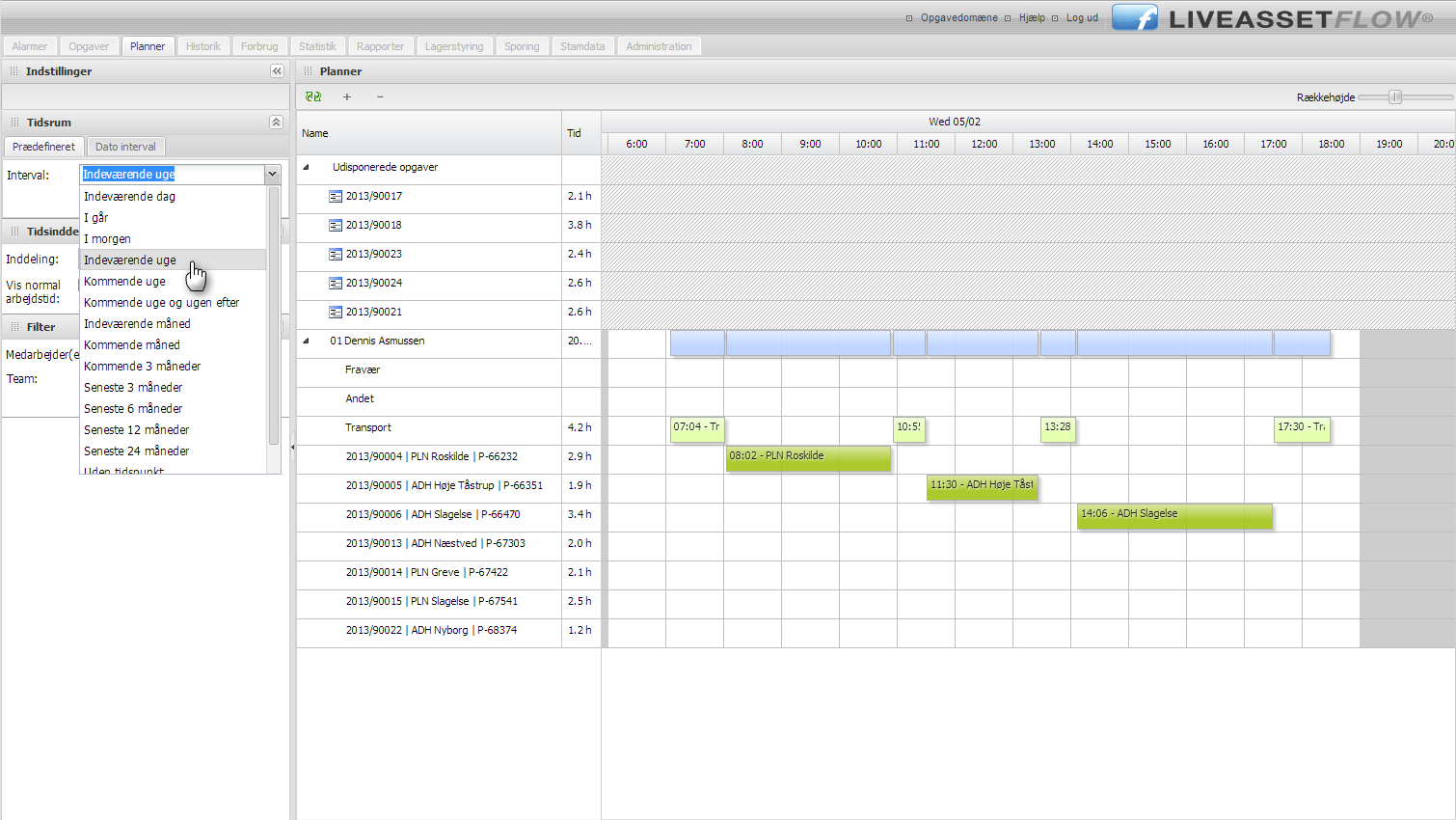Screen dimensions: 1456x820
Task: Click the plus zoom-in icon
Action: click(x=347, y=96)
